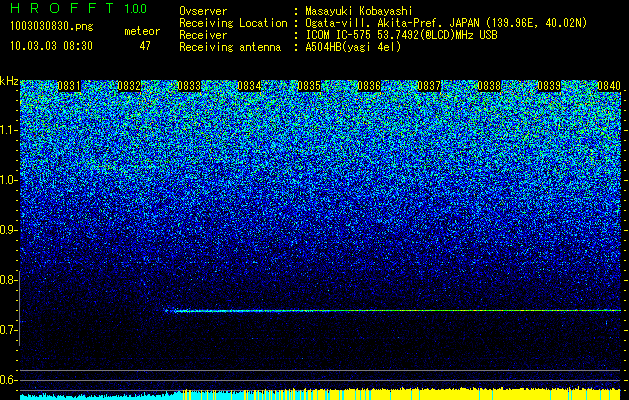Click the 0837 time marker

pyautogui.click(x=429, y=86)
